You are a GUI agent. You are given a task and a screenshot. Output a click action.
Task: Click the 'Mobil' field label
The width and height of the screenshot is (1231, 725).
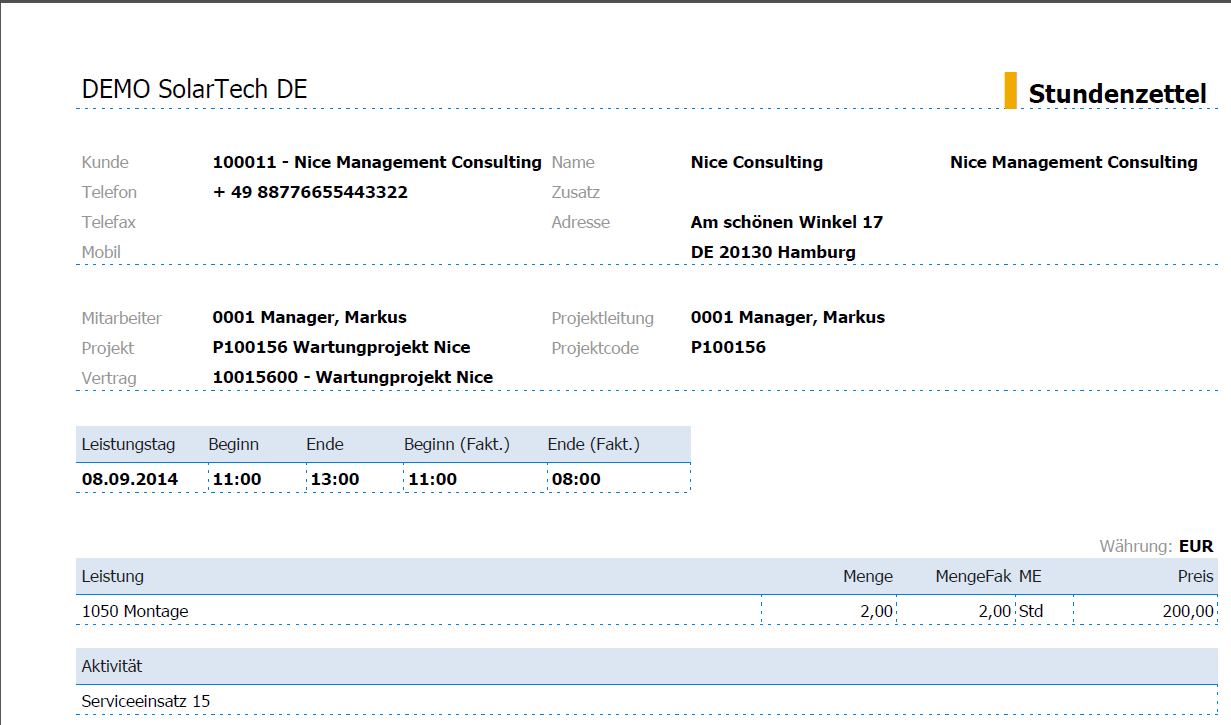tap(101, 252)
